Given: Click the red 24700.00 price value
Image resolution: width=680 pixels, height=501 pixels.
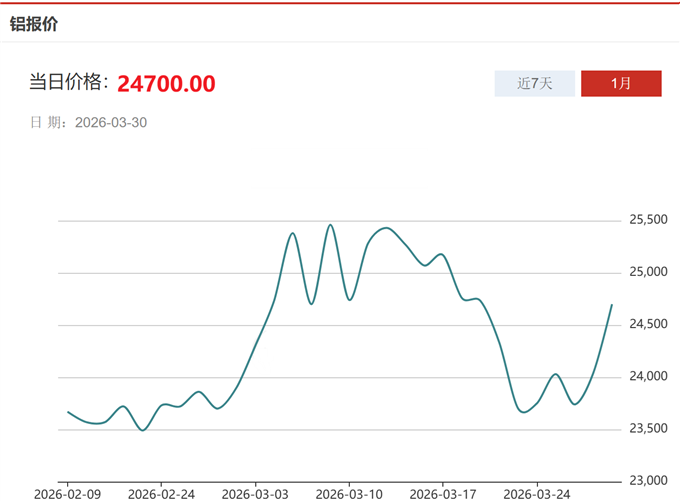Looking at the screenshot, I should (x=166, y=84).
